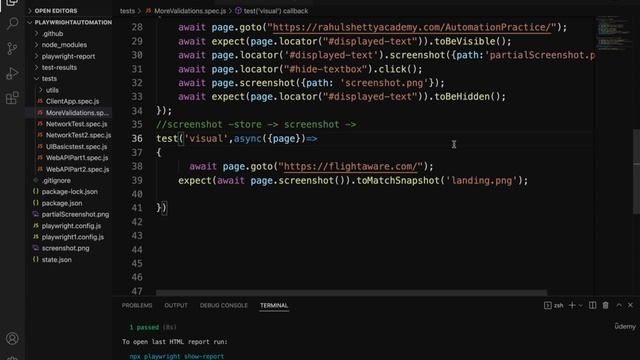Screen dimensions: 640x360
Task: Click 'npx playwright show-report' in terminal
Action: point(177,356)
